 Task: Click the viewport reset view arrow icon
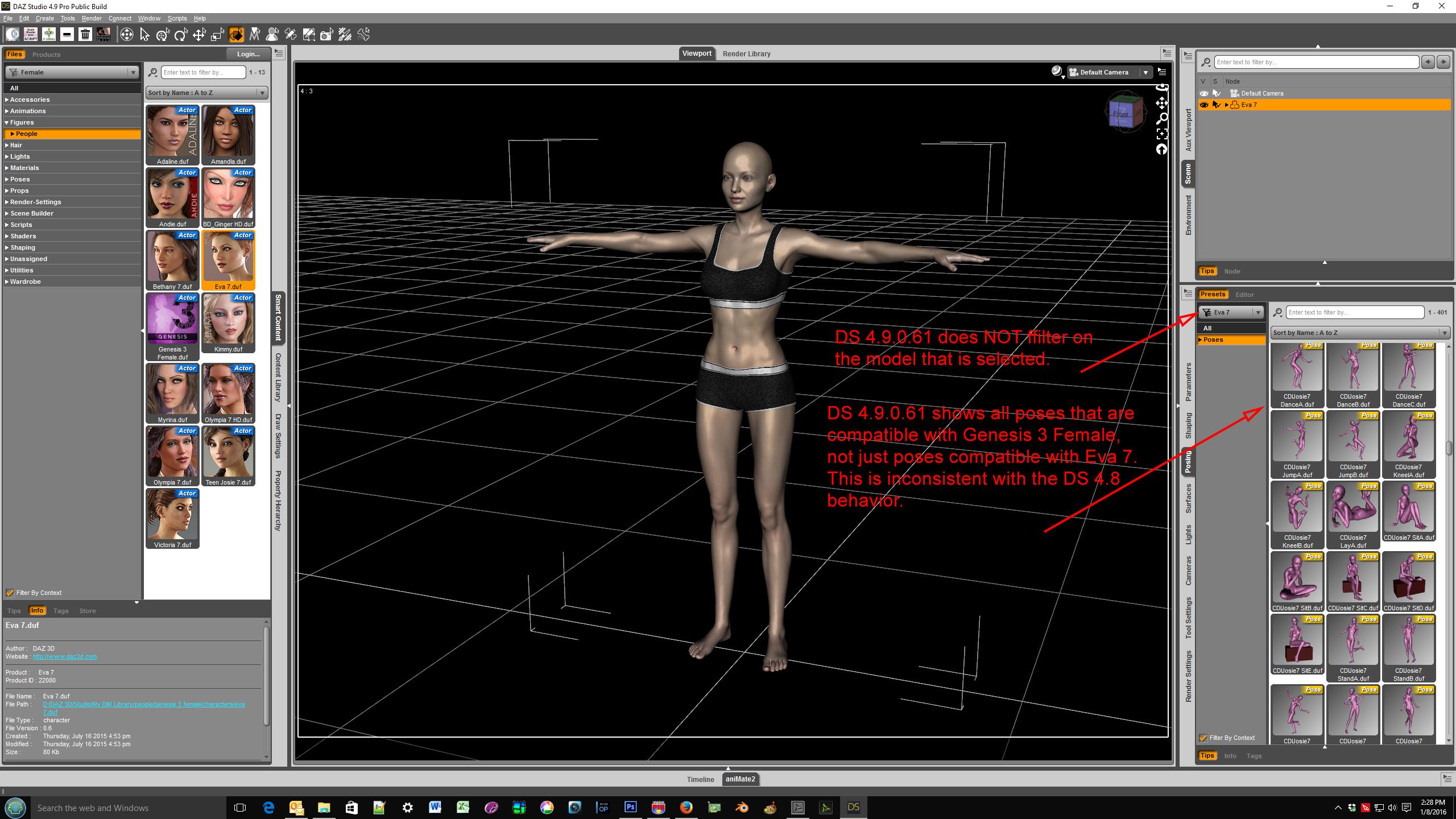1162,150
